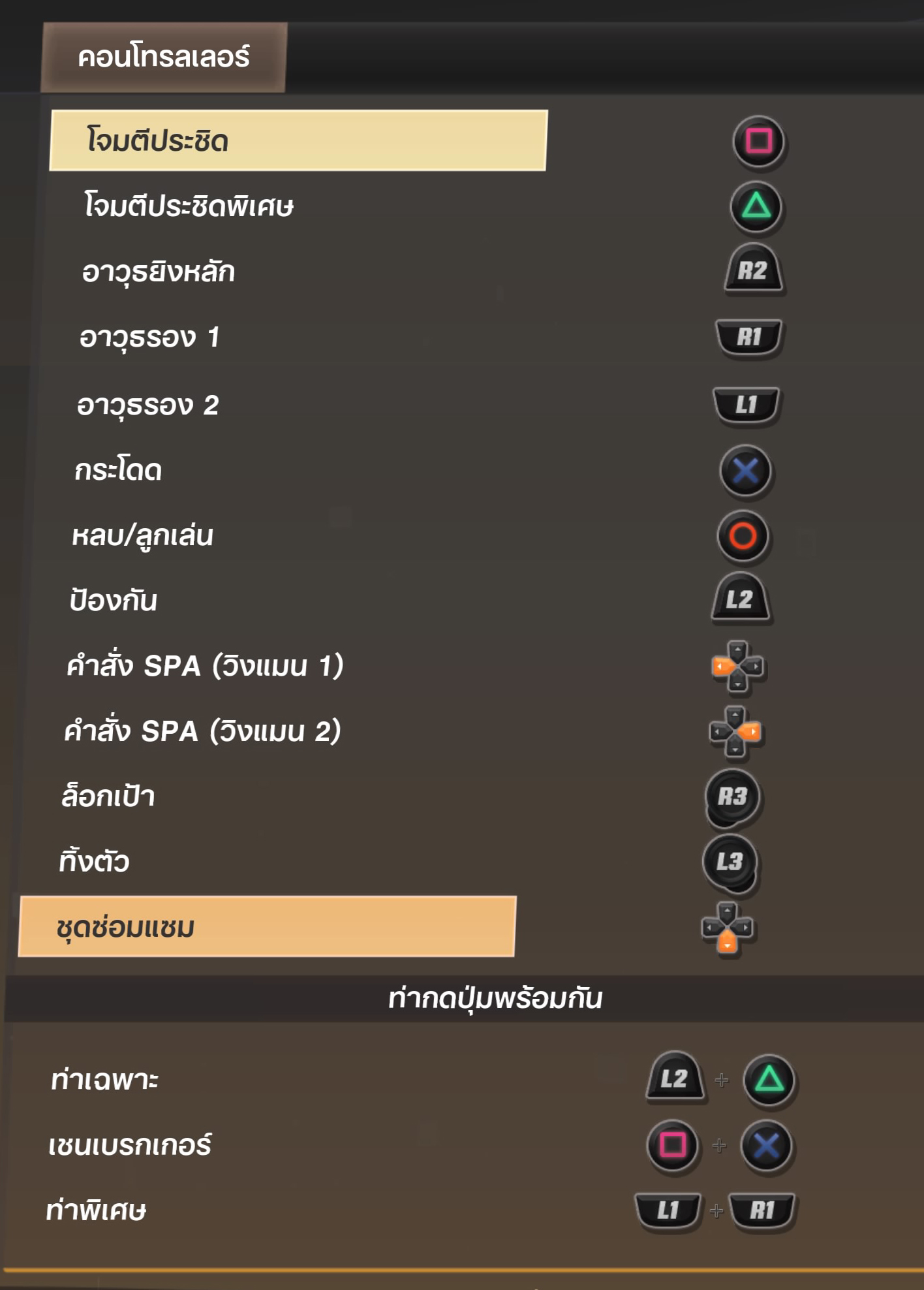
Task: Click the Triangle button icon for โจมตีประชิดพิเศษ
Action: pyautogui.click(x=756, y=207)
